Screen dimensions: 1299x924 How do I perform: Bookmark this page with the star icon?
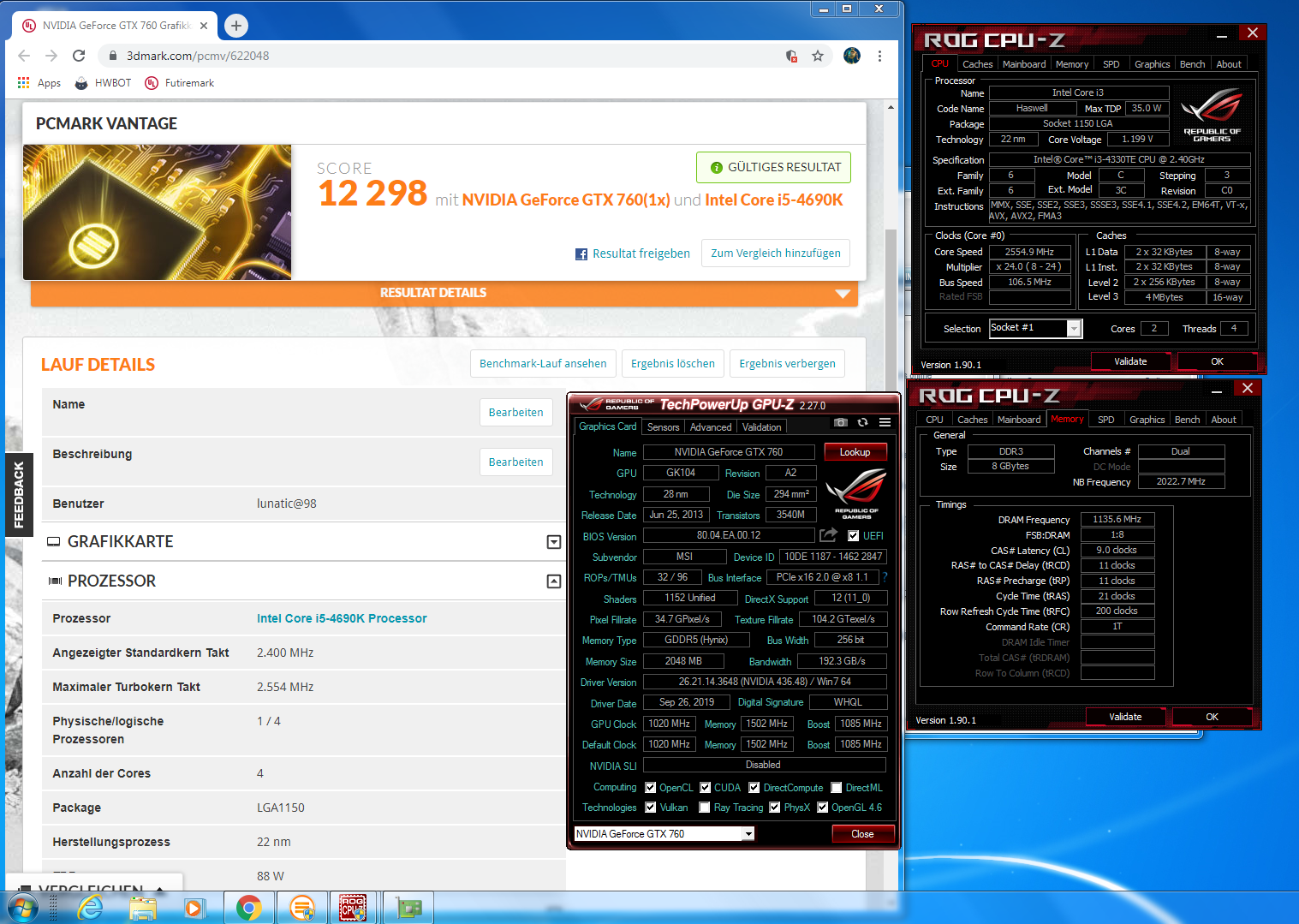coord(818,56)
